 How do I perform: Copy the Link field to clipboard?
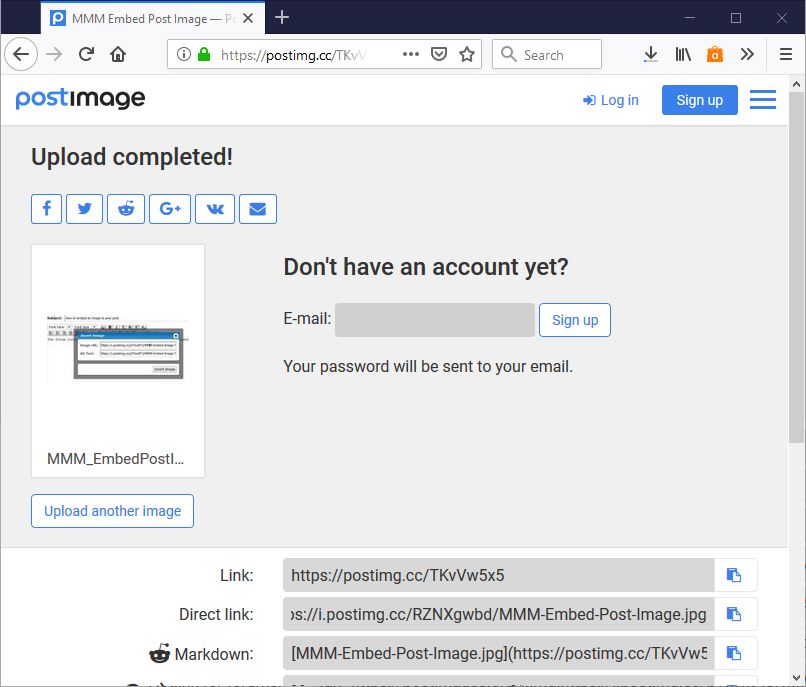coord(735,575)
